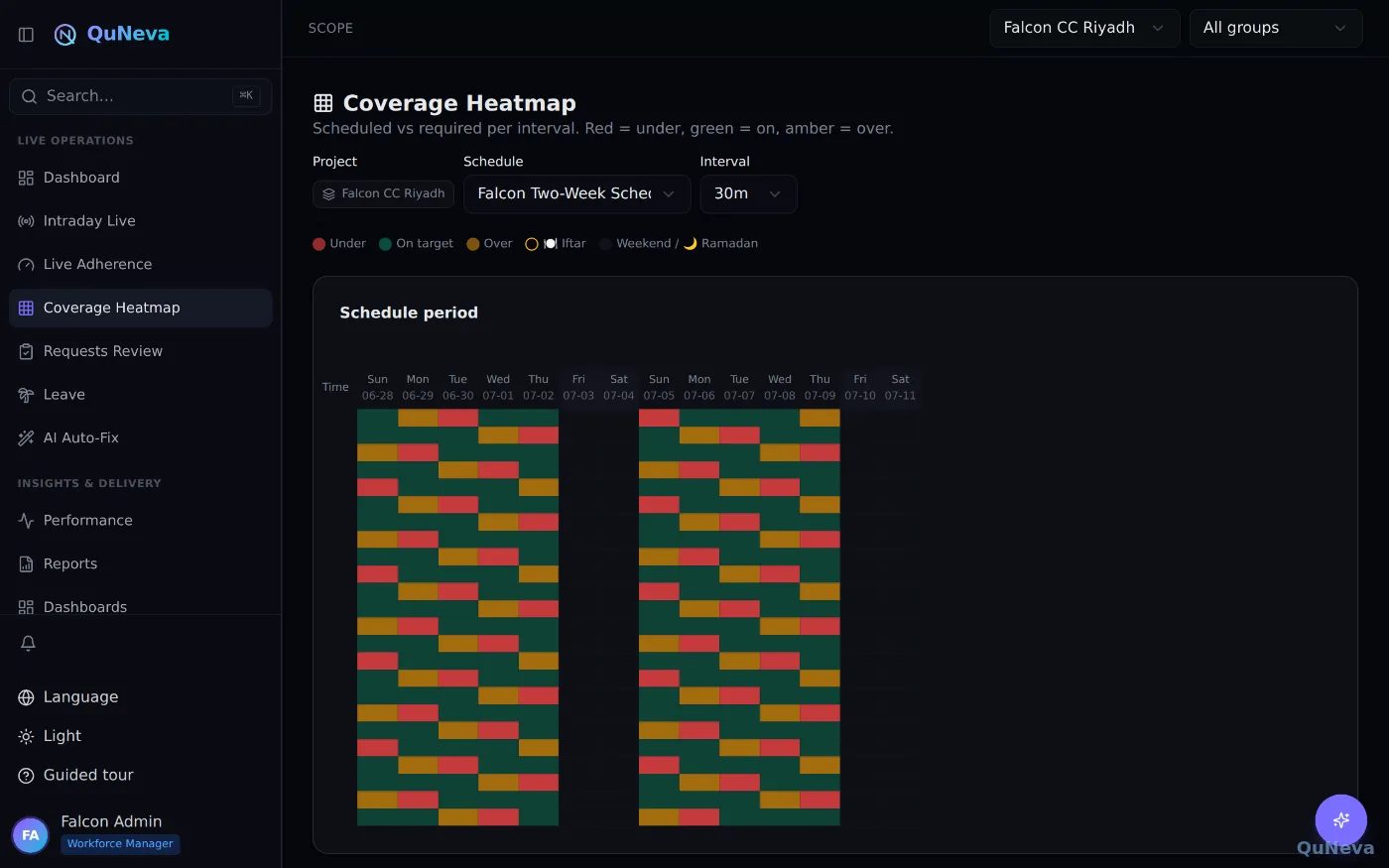Expand the Falcon CC Riyadh scope dropdown
This screenshot has width=1389, height=868.
[x=1084, y=28]
